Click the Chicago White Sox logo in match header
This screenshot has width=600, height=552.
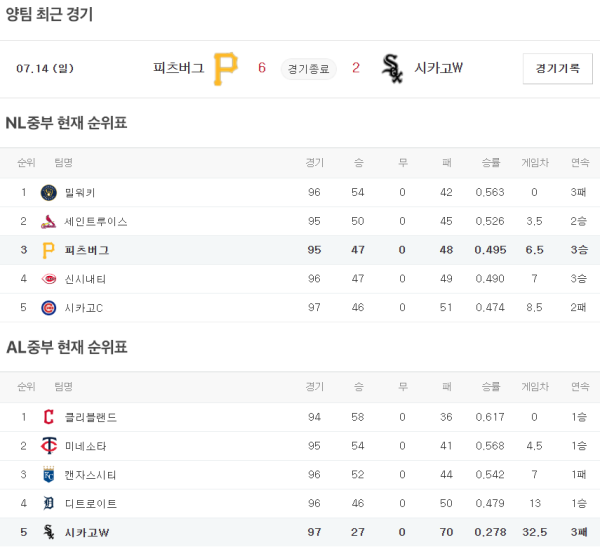pyautogui.click(x=392, y=68)
